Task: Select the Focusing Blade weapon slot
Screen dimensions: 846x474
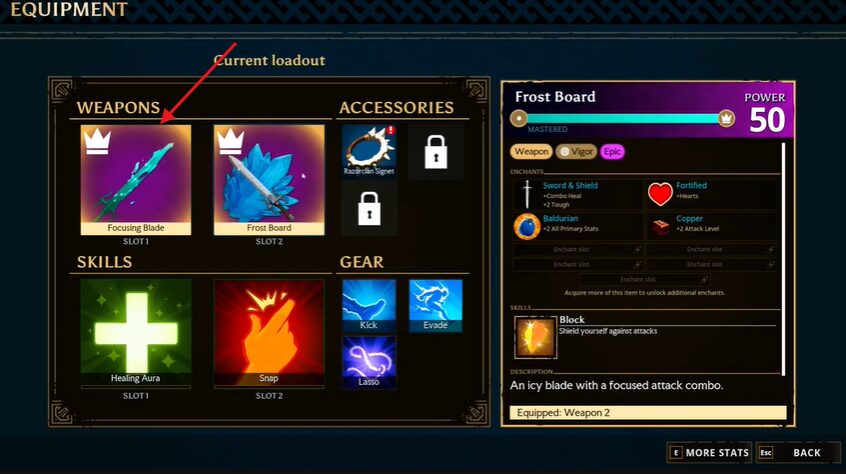Action: click(135, 180)
